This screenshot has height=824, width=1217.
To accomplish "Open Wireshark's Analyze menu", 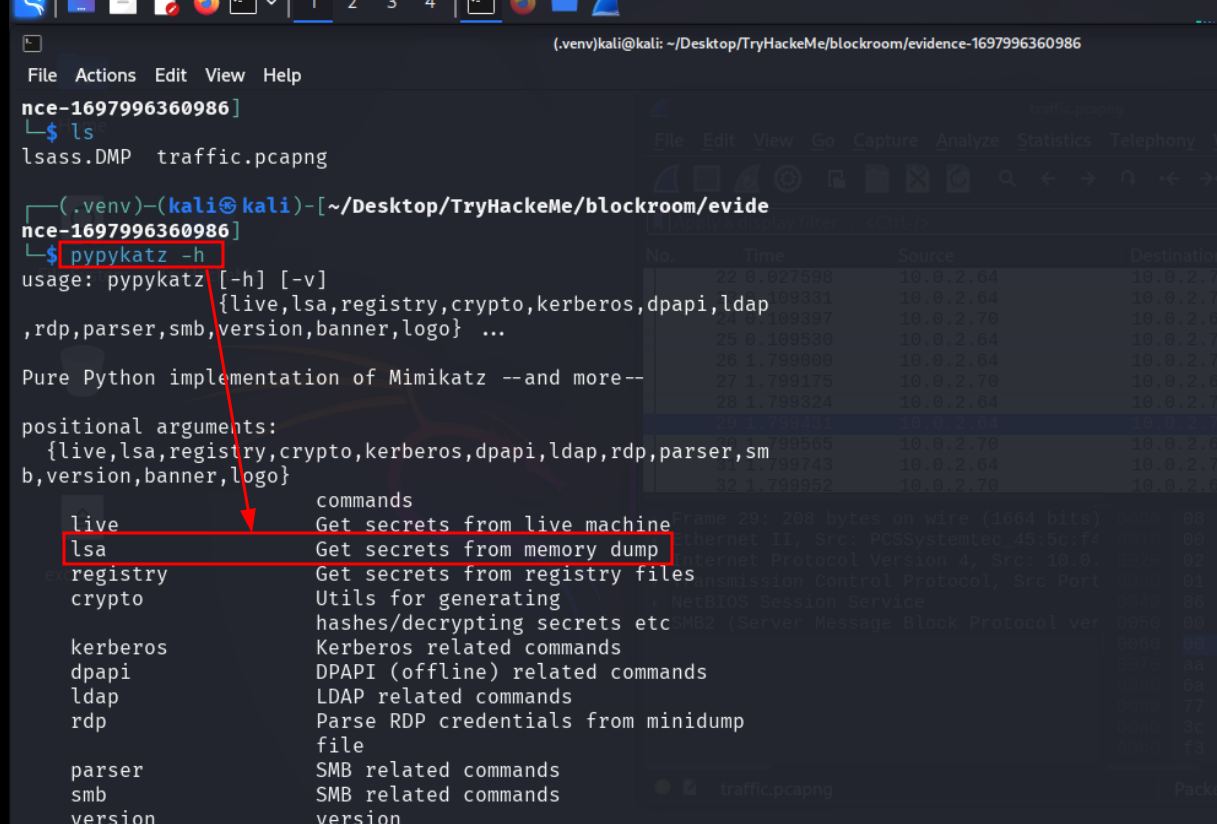I will [x=967, y=141].
